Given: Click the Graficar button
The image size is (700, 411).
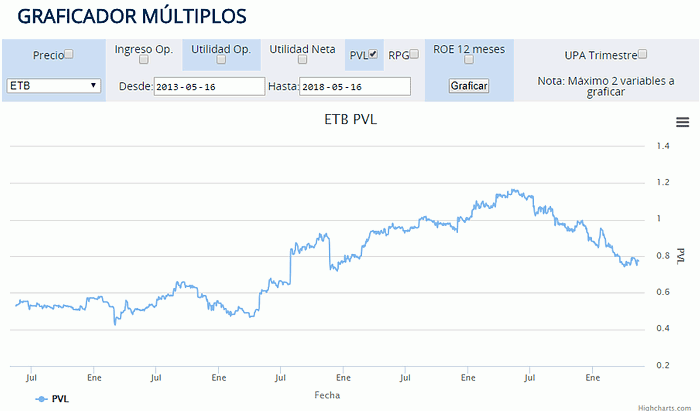Looking at the screenshot, I should click(x=469, y=86).
